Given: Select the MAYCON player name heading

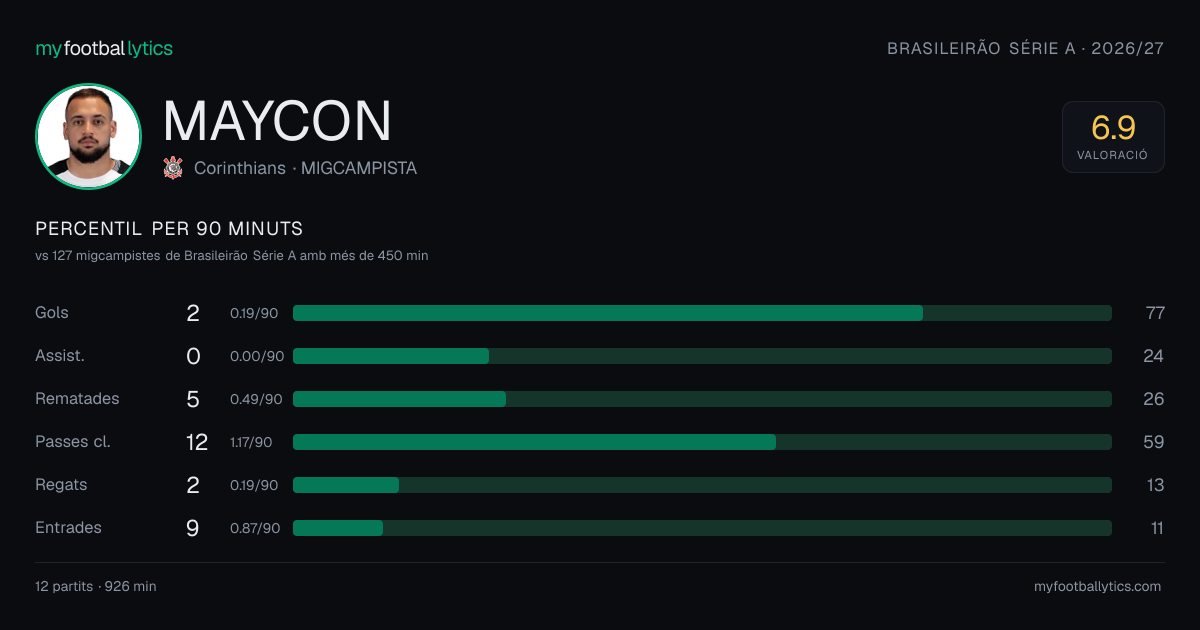Looking at the screenshot, I should click(277, 121).
